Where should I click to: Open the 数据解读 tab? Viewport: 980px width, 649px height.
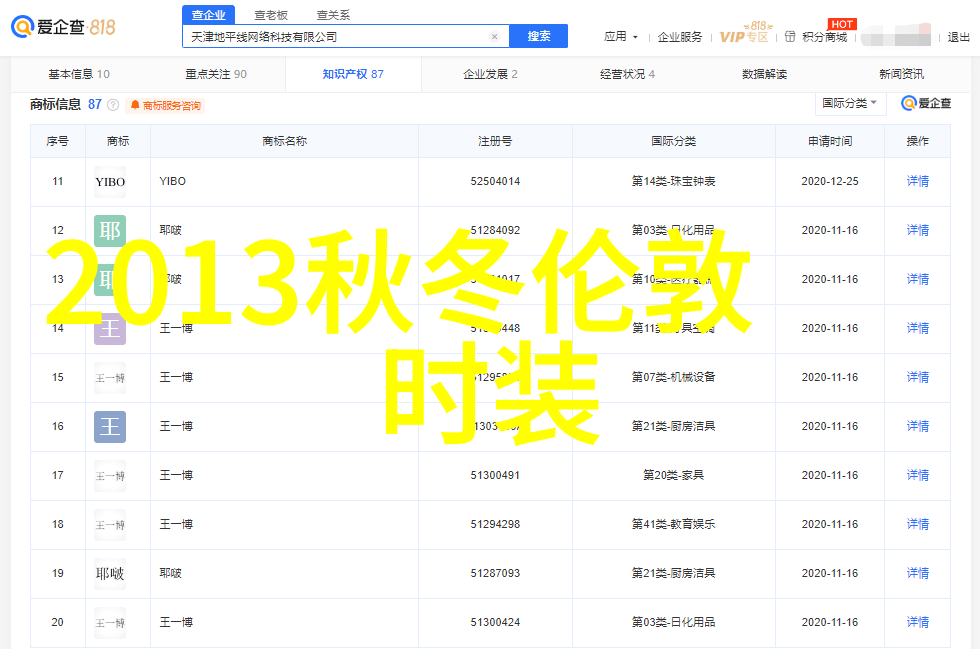click(x=764, y=74)
